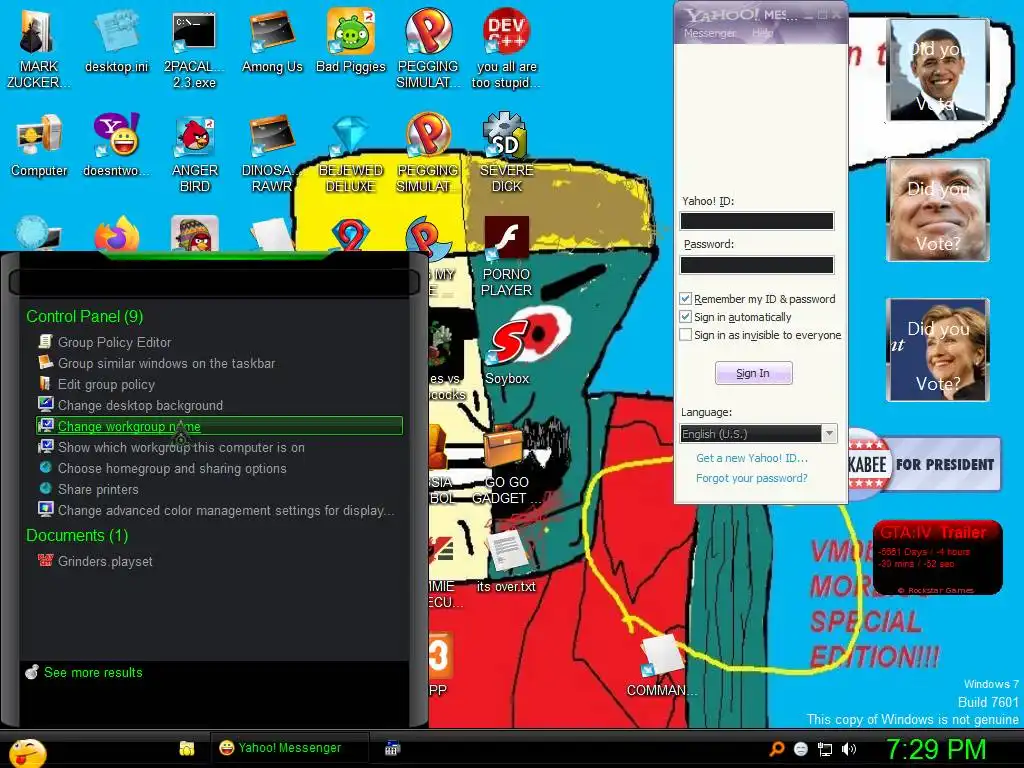The width and height of the screenshot is (1024, 768).
Task: Click 'Forgot your password?' link
Action: click(x=752, y=478)
